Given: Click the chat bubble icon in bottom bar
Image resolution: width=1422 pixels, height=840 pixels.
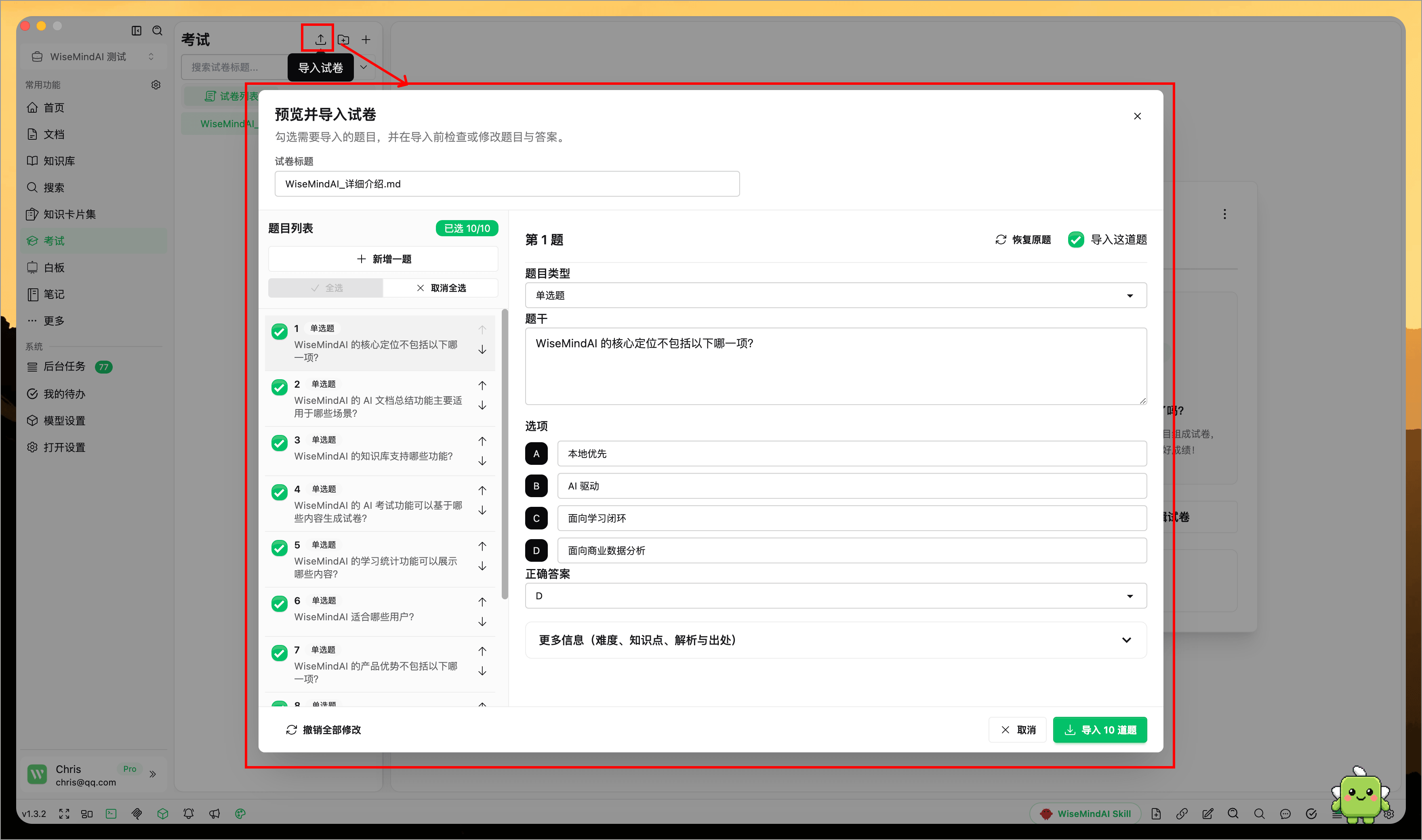Looking at the screenshot, I should tap(1285, 813).
